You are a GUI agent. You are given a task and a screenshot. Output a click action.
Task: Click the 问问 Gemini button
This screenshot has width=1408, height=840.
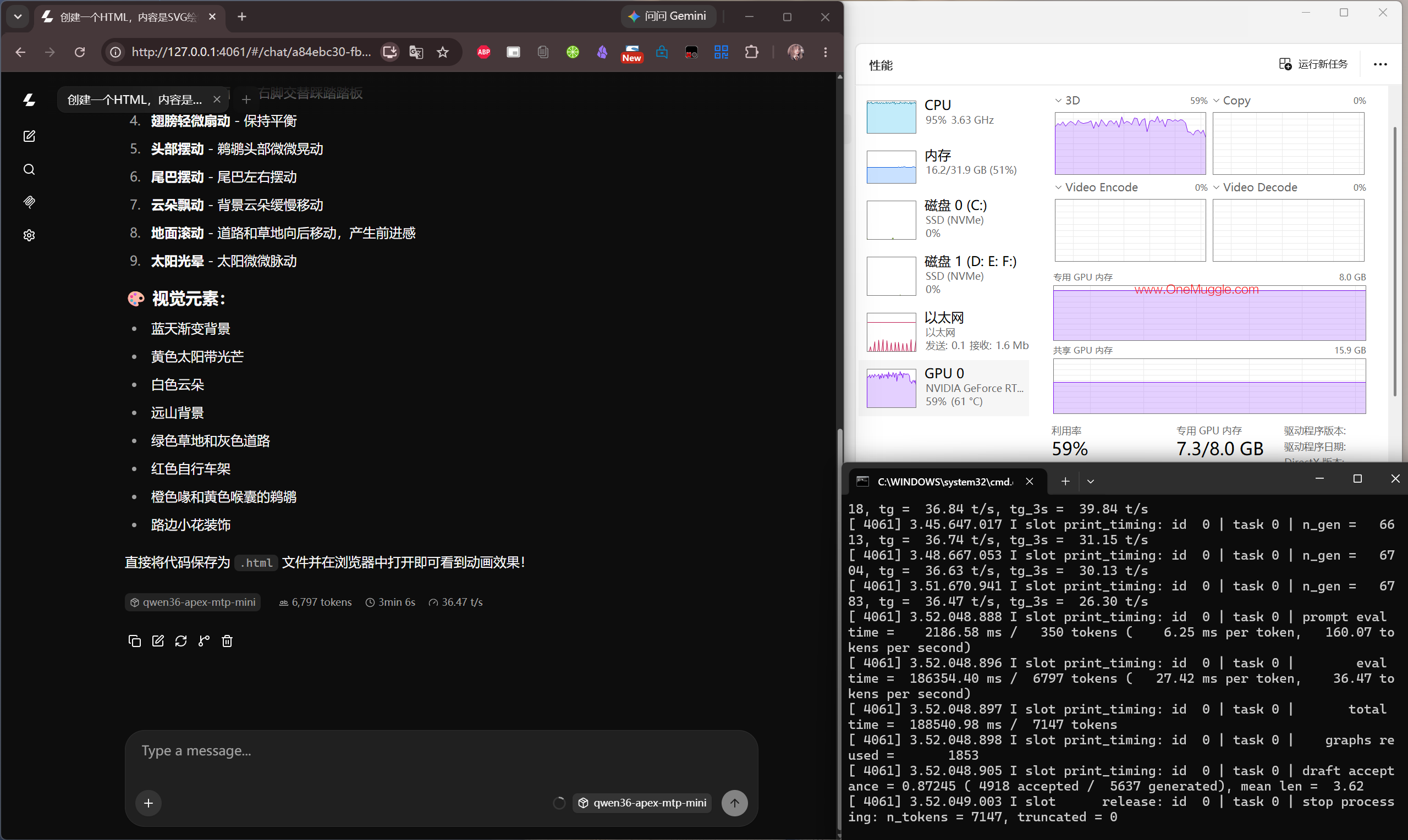coord(669,16)
